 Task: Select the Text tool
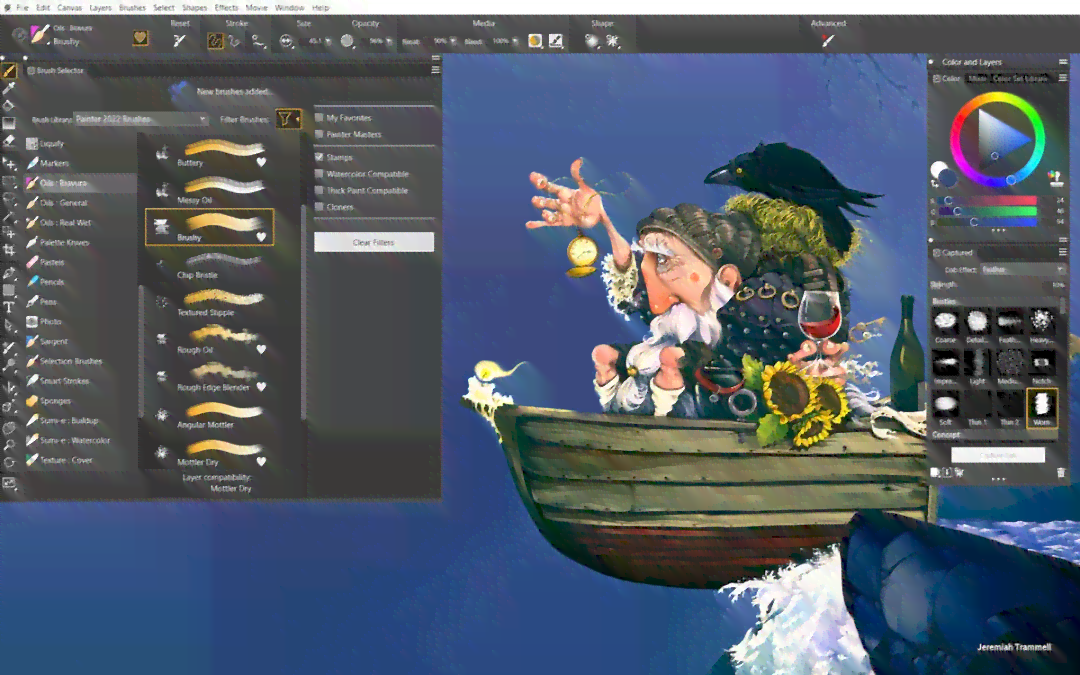8,307
